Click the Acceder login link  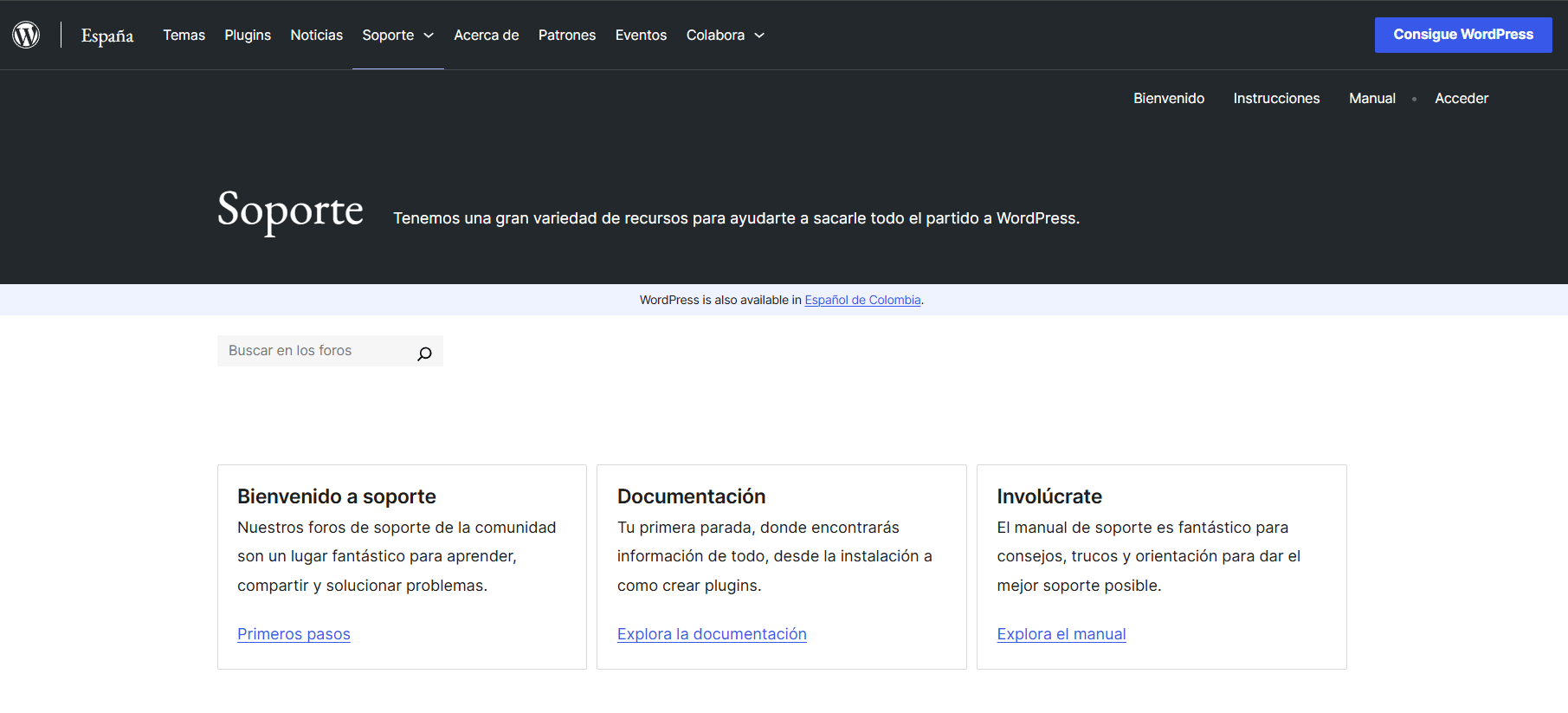pyautogui.click(x=1462, y=98)
